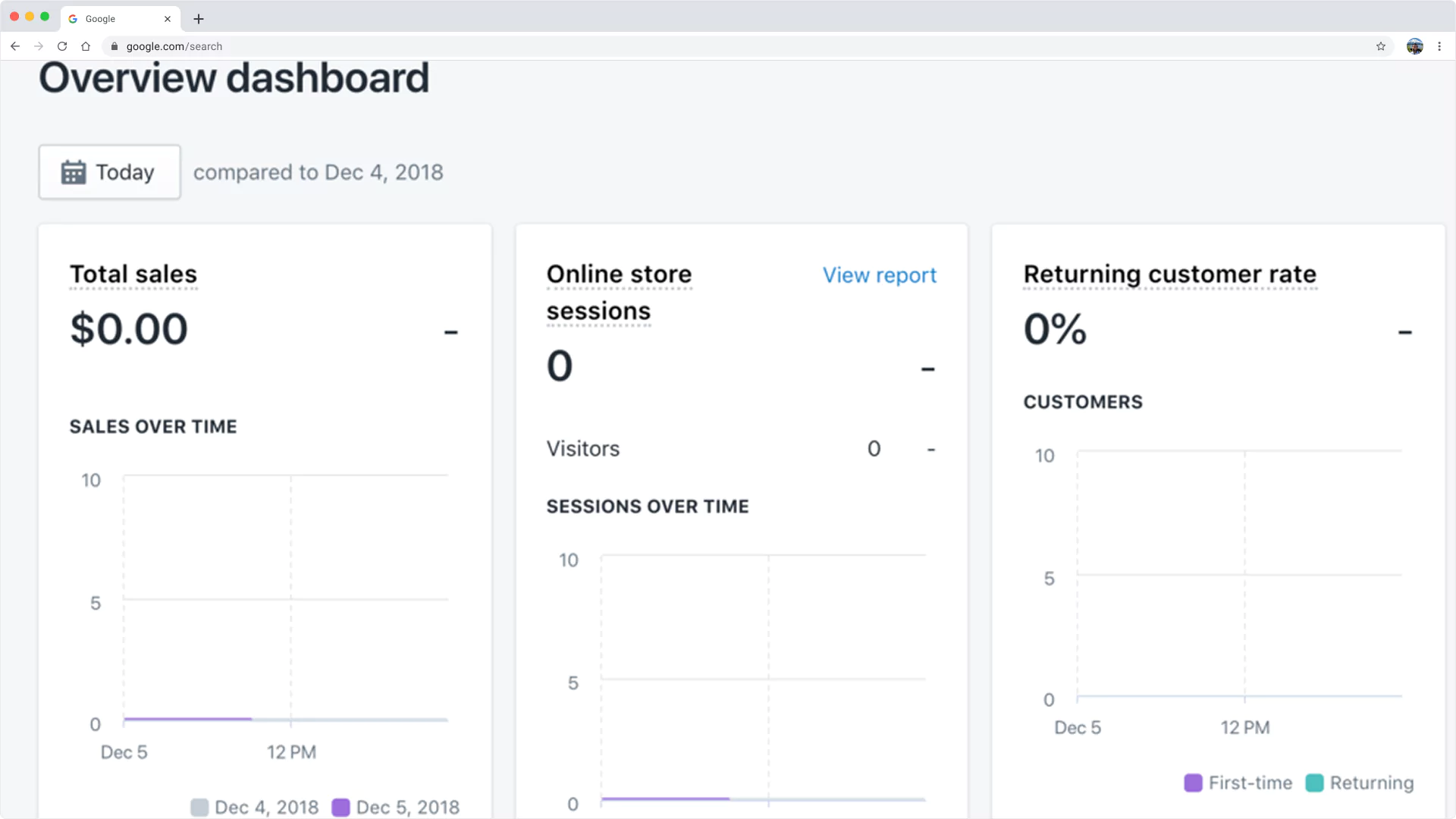Click the home icon in toolbar
The image size is (1456, 819).
tap(86, 46)
